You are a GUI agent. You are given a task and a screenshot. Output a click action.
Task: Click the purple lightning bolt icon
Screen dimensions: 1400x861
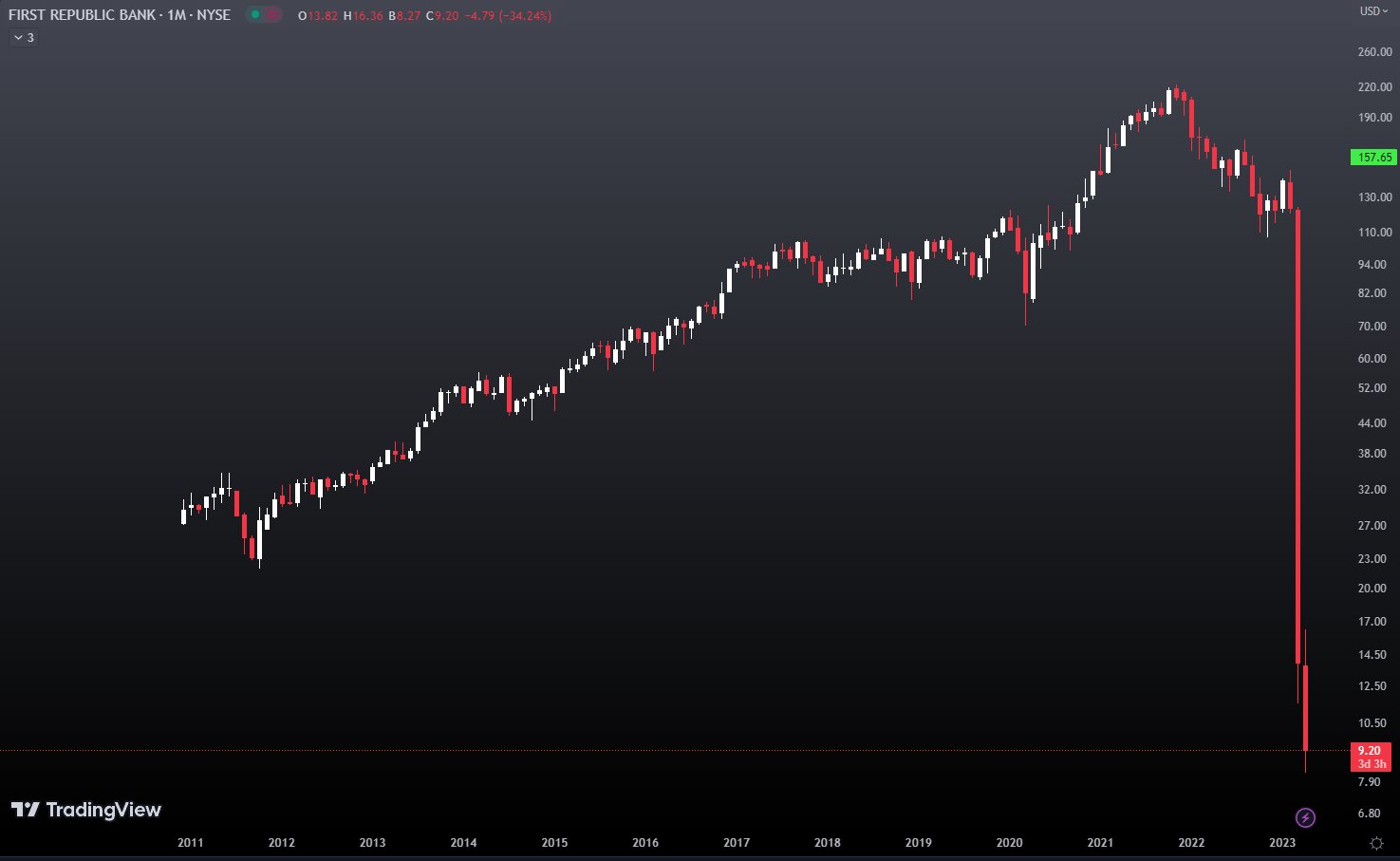click(1305, 817)
